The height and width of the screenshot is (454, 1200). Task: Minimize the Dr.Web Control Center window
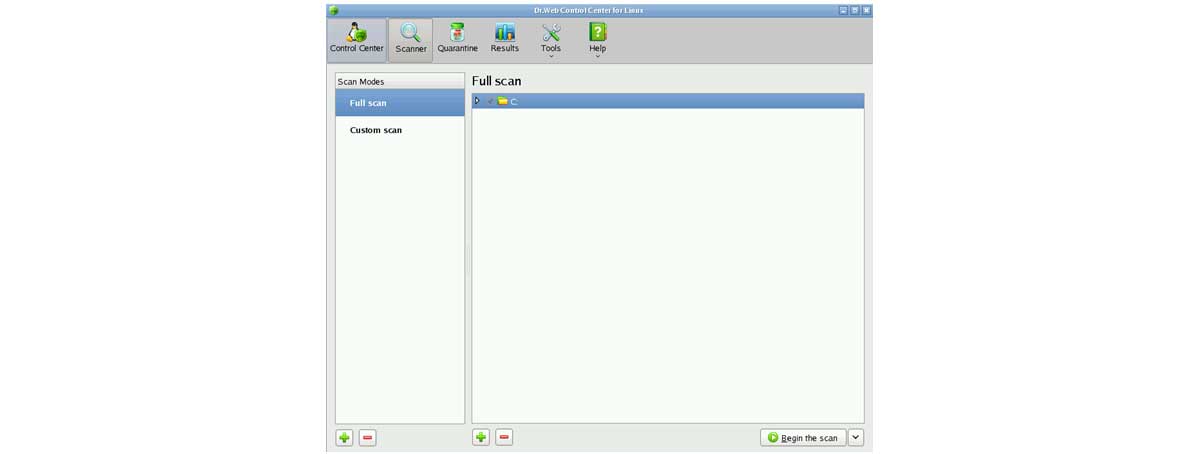click(x=843, y=10)
